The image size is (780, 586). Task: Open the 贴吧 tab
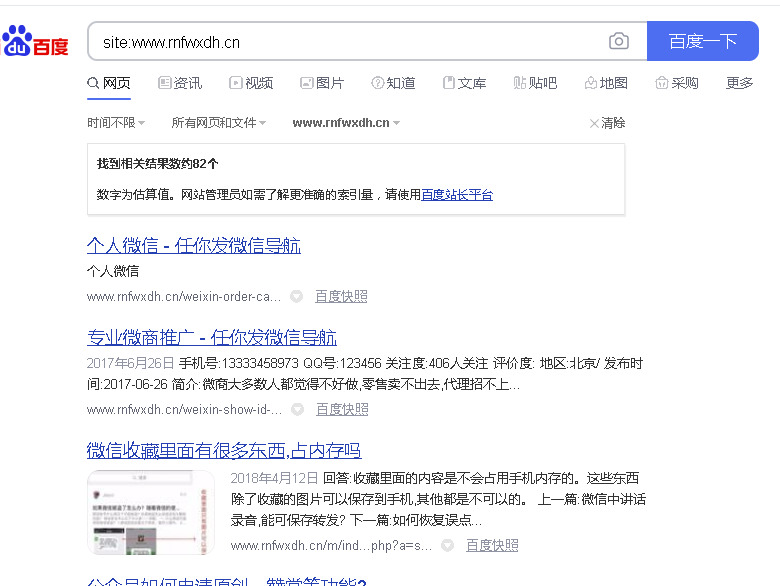point(535,83)
